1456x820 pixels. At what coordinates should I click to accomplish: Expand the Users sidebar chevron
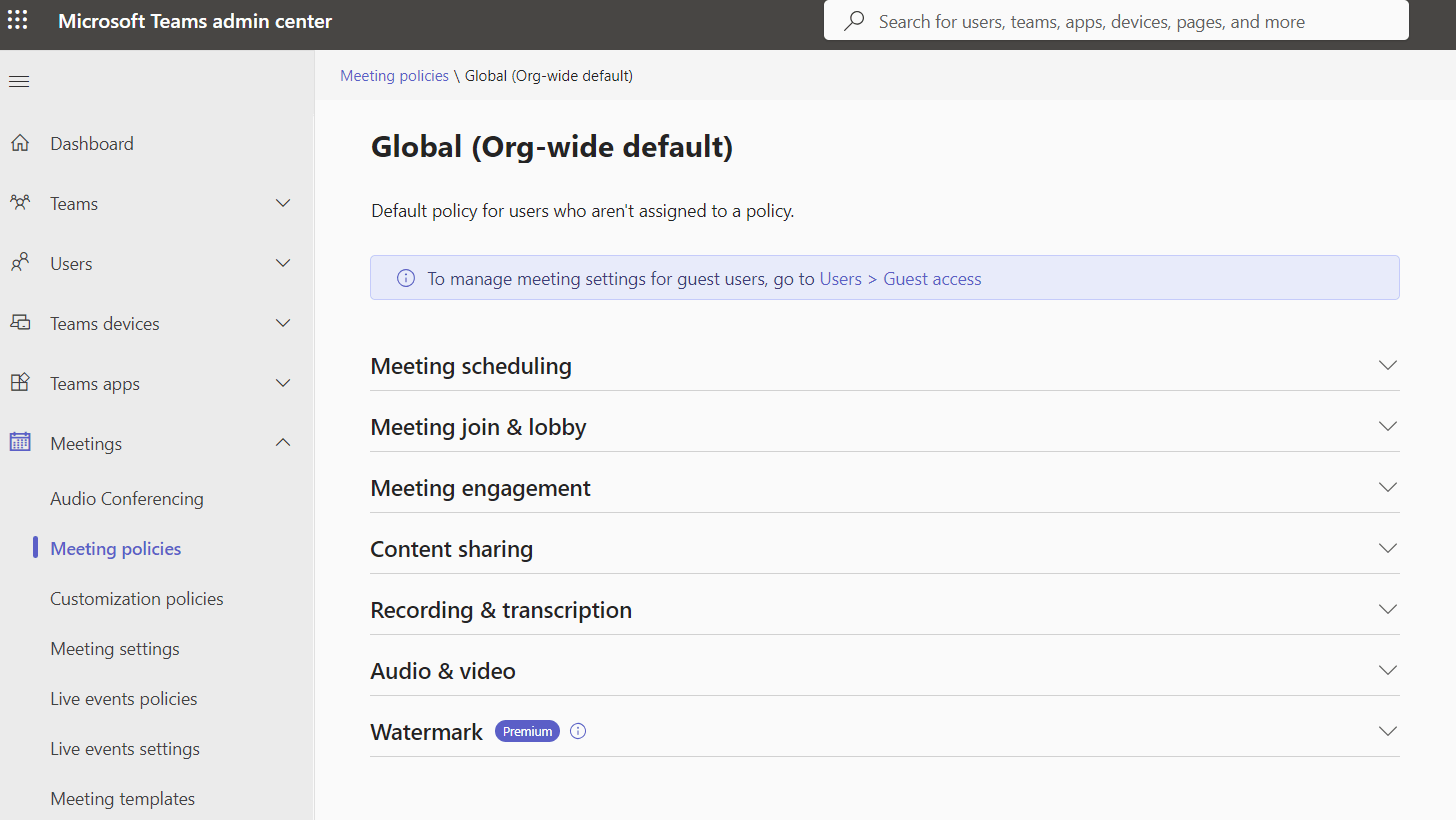(283, 263)
